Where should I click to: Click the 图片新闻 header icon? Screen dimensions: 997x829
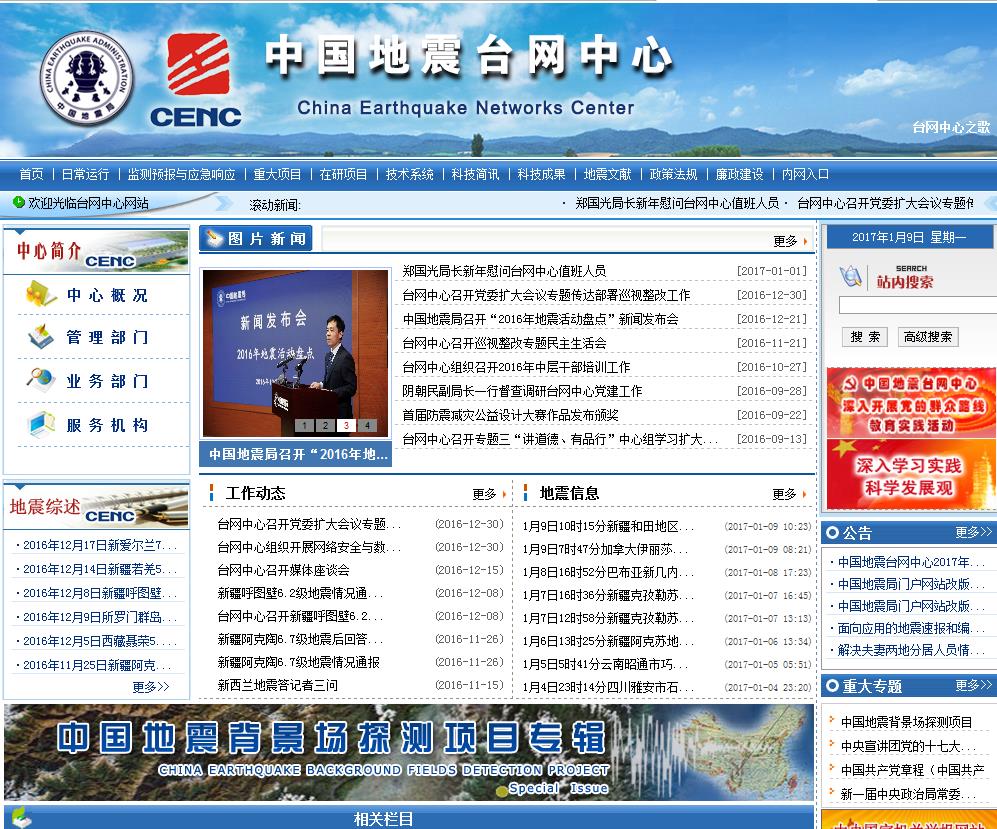tap(215, 238)
